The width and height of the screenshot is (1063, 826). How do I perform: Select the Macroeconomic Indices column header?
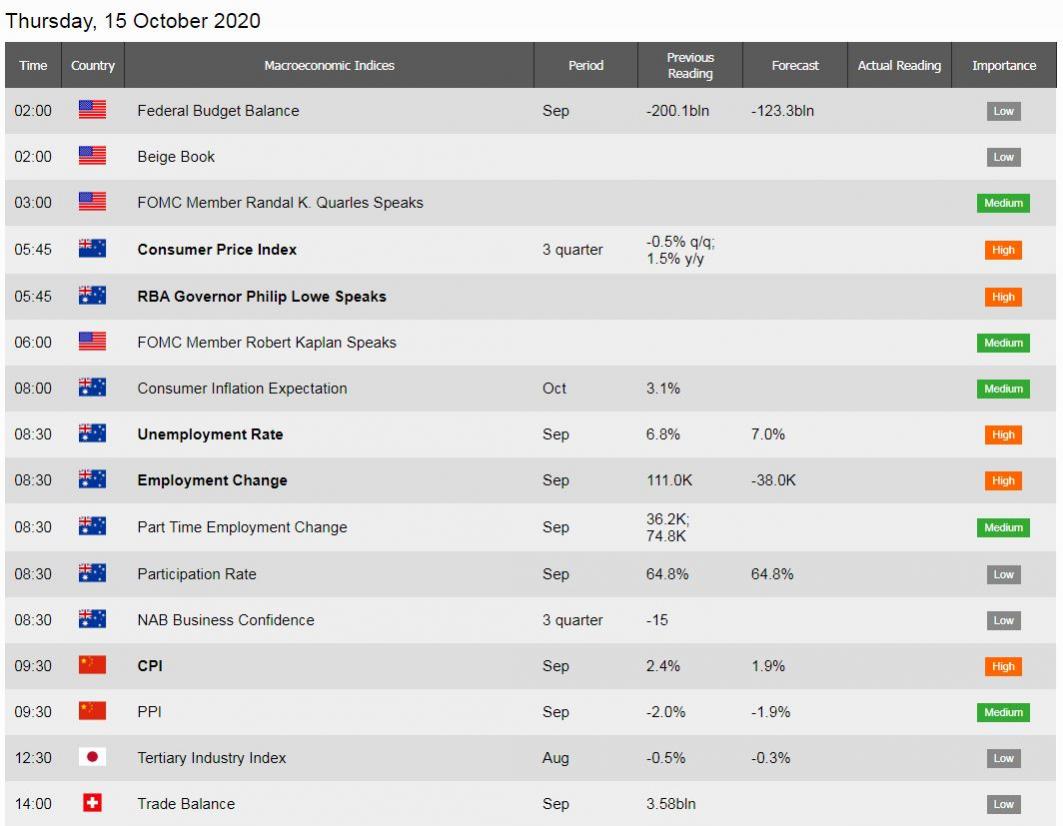point(329,65)
